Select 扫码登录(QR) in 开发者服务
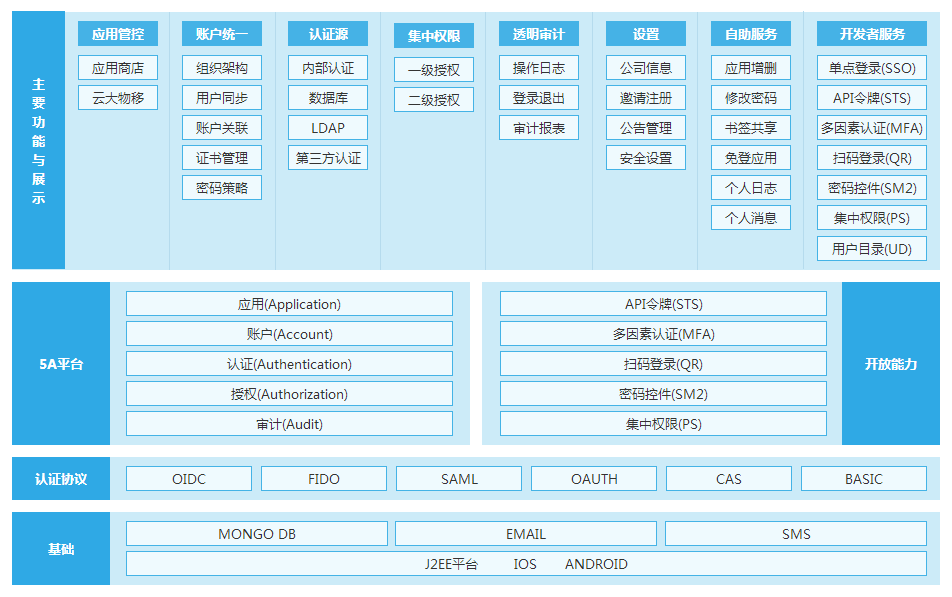This screenshot has width=952, height=597. [871, 158]
